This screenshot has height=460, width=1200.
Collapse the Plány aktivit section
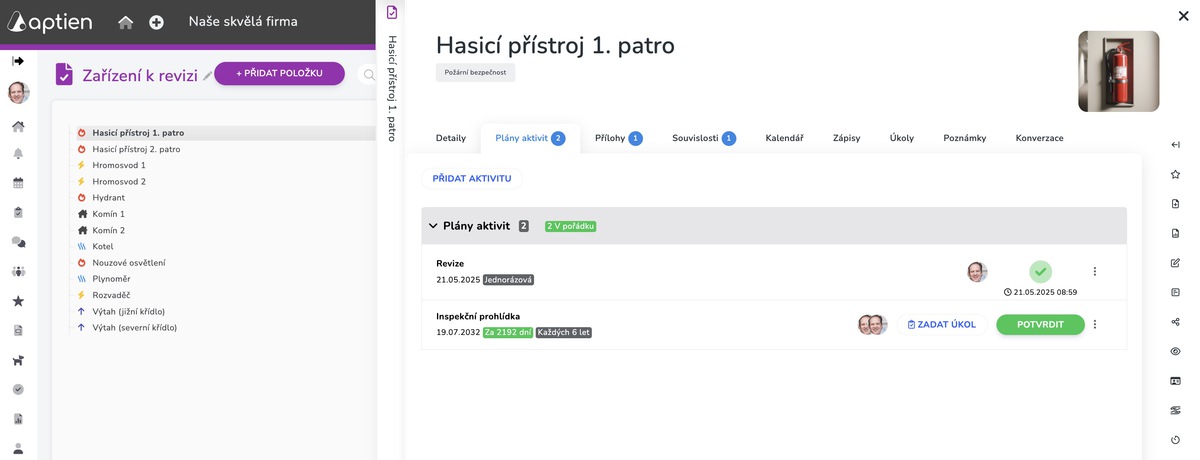coord(433,226)
